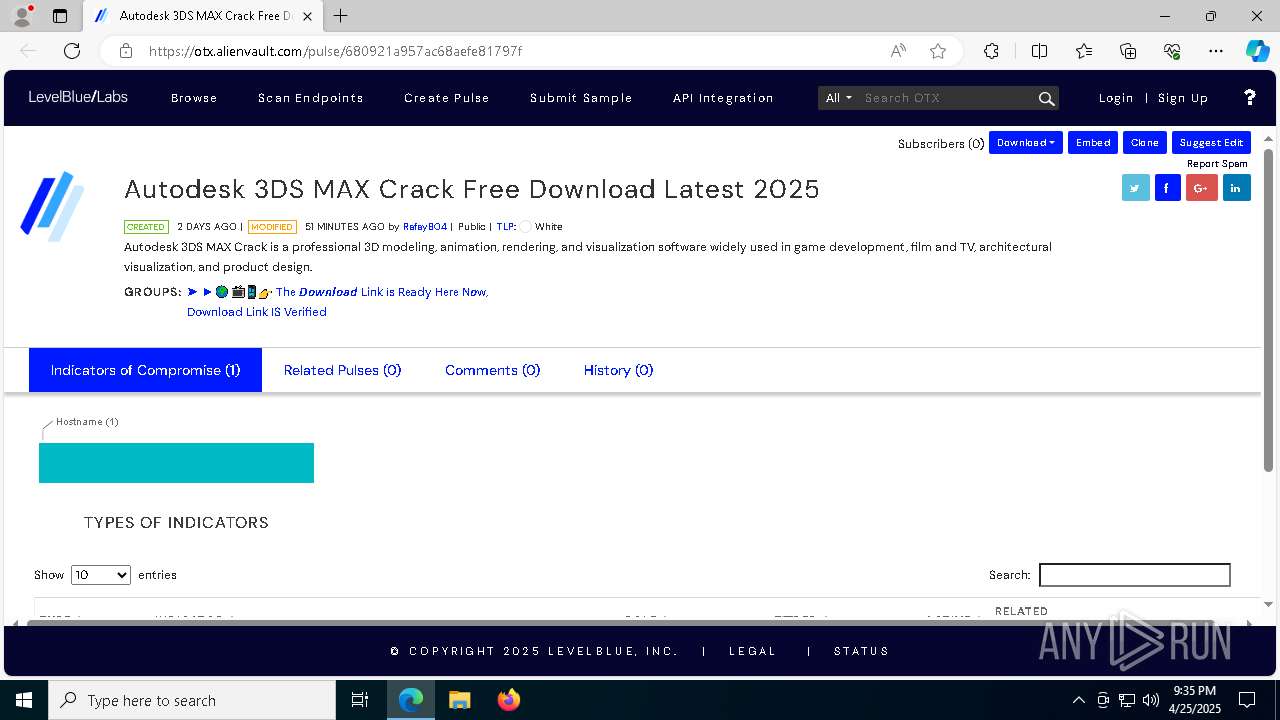The width and height of the screenshot is (1280, 720).
Task: Open the Favorites list icon
Action: click(1084, 51)
